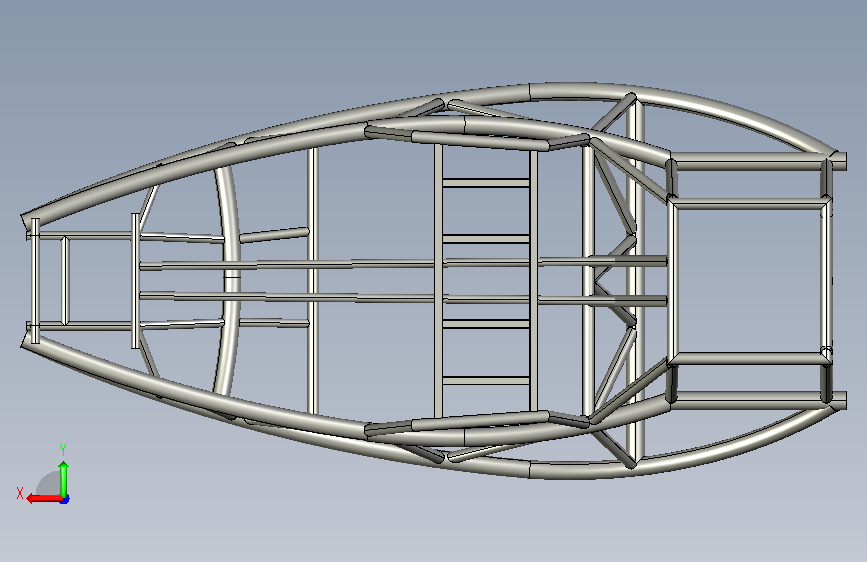Click the red X axis arrow of triad
Image resolution: width=867 pixels, height=562 pixels.
pyautogui.click(x=44, y=499)
